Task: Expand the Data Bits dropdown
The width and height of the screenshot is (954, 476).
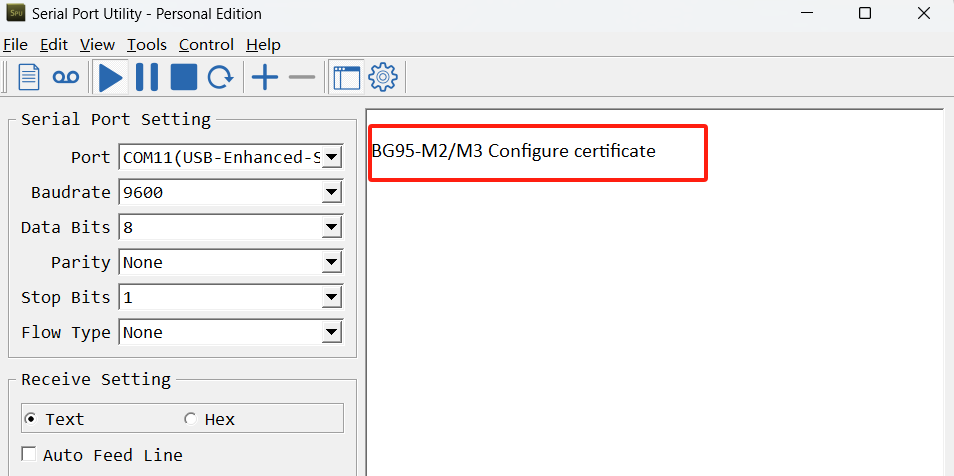Action: pos(331,228)
